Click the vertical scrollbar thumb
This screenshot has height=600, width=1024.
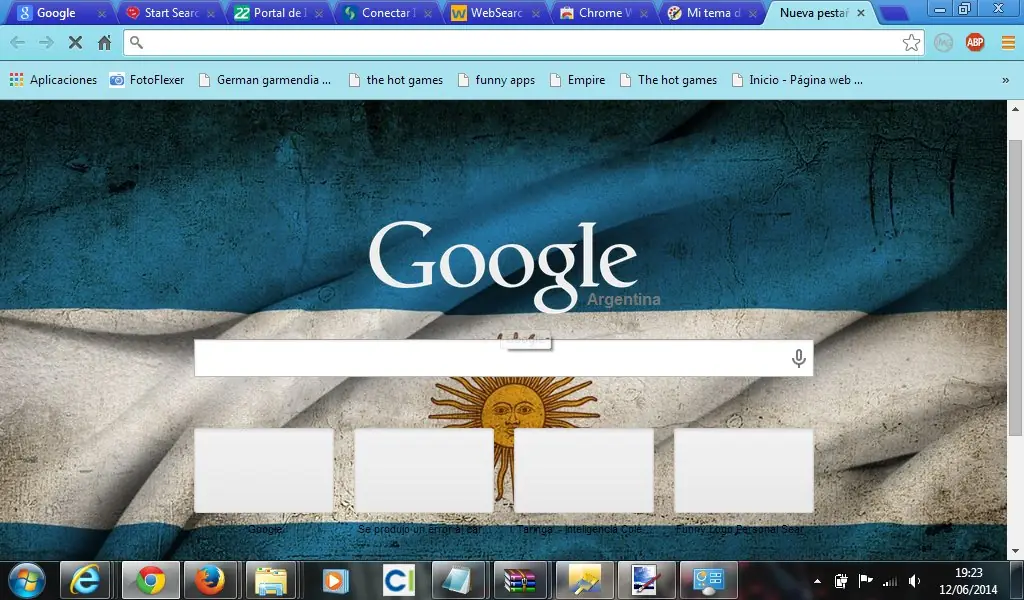pyautogui.click(x=1015, y=287)
